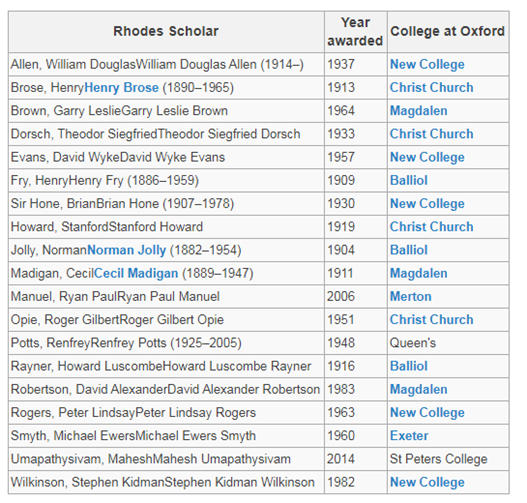Click Balliol in the Henry Fry row
Image resolution: width=527 pixels, height=503 pixels.
[409, 180]
